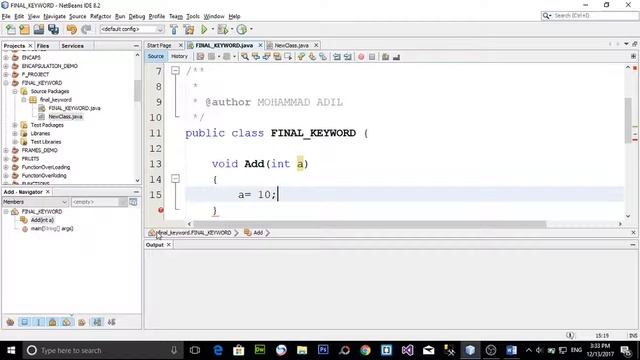Click the editor vertical scrollbar
This screenshot has width=640, height=360.
click(628, 121)
